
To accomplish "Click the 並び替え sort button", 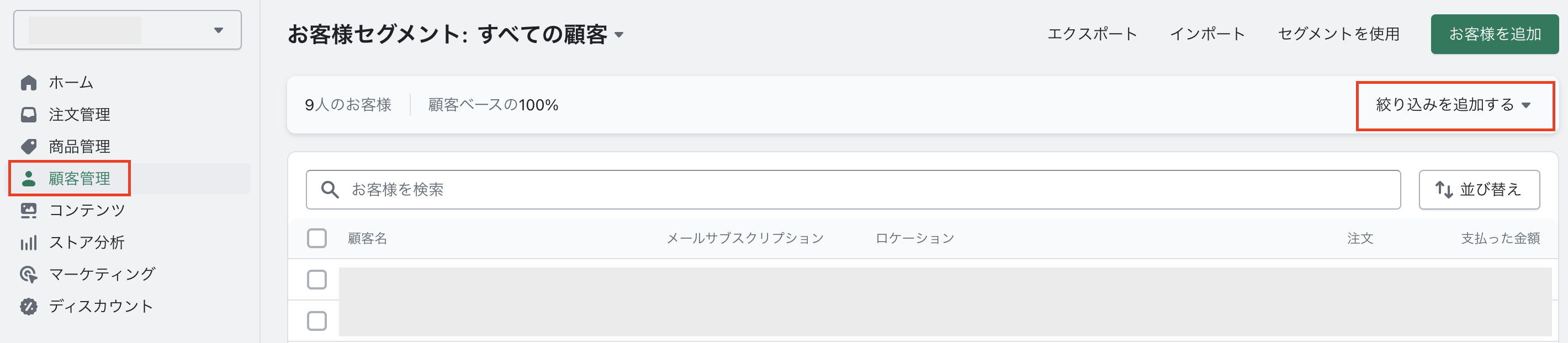I will tap(1479, 190).
